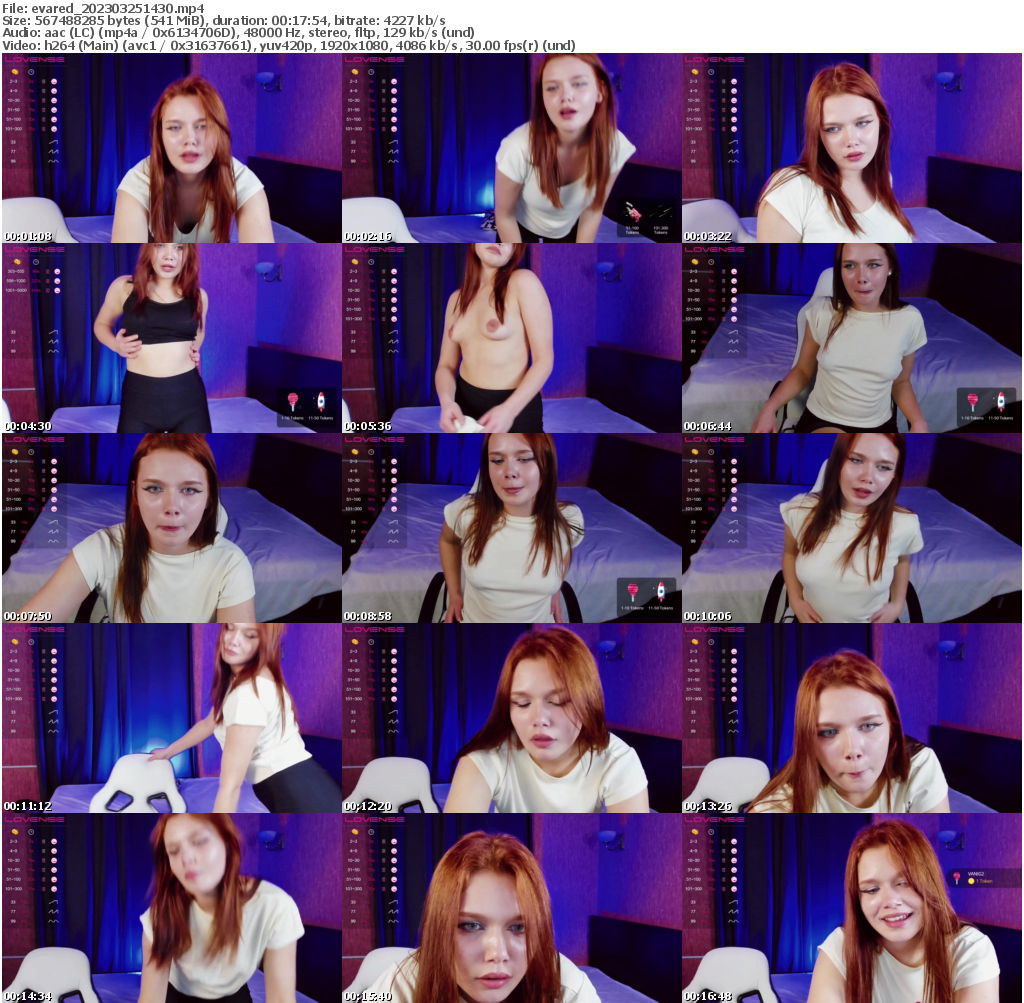
Task: Click the Lovense logo in the top-left overlay
Action: (x=33, y=59)
